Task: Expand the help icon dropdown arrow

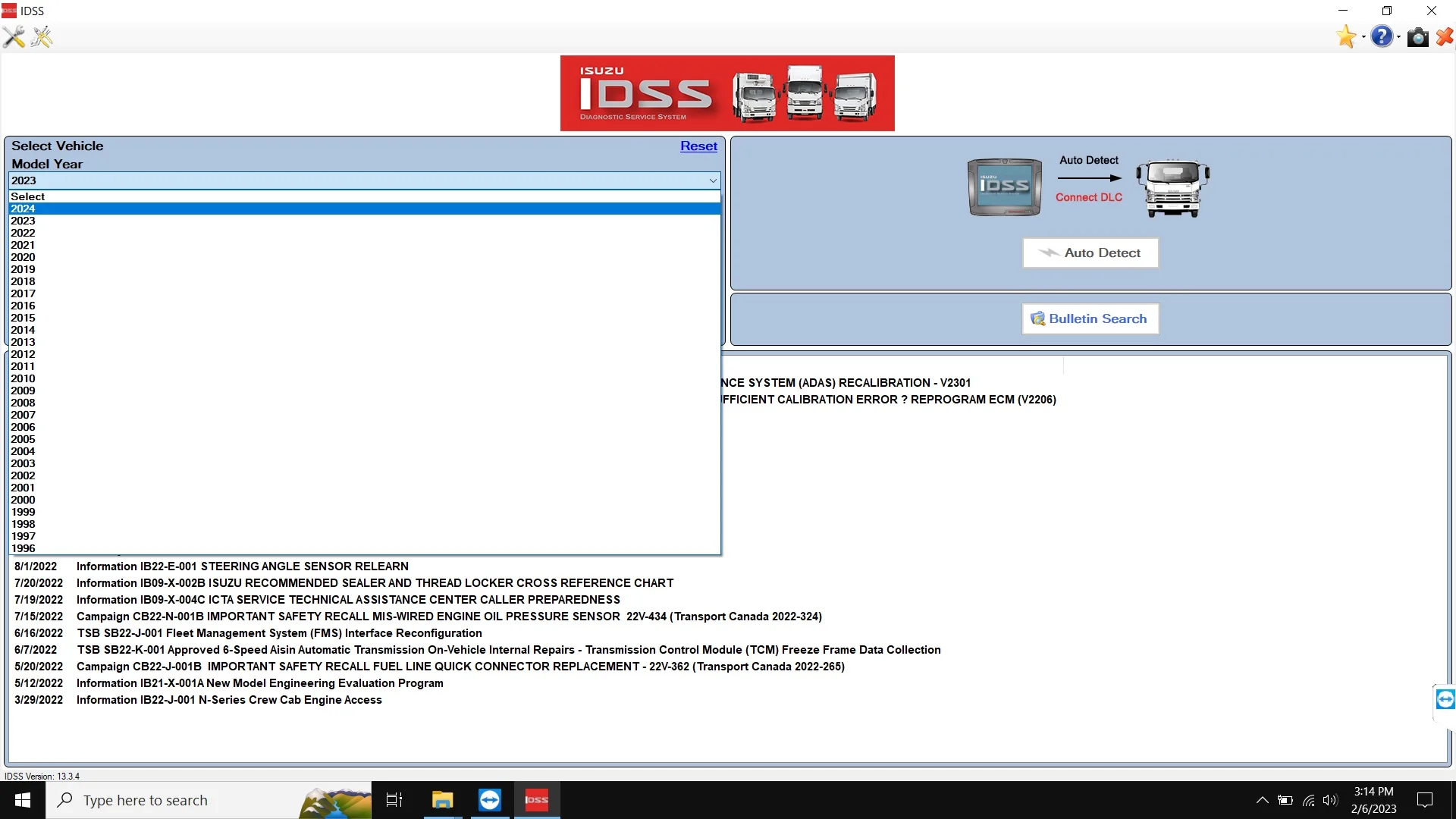Action: tap(1398, 37)
